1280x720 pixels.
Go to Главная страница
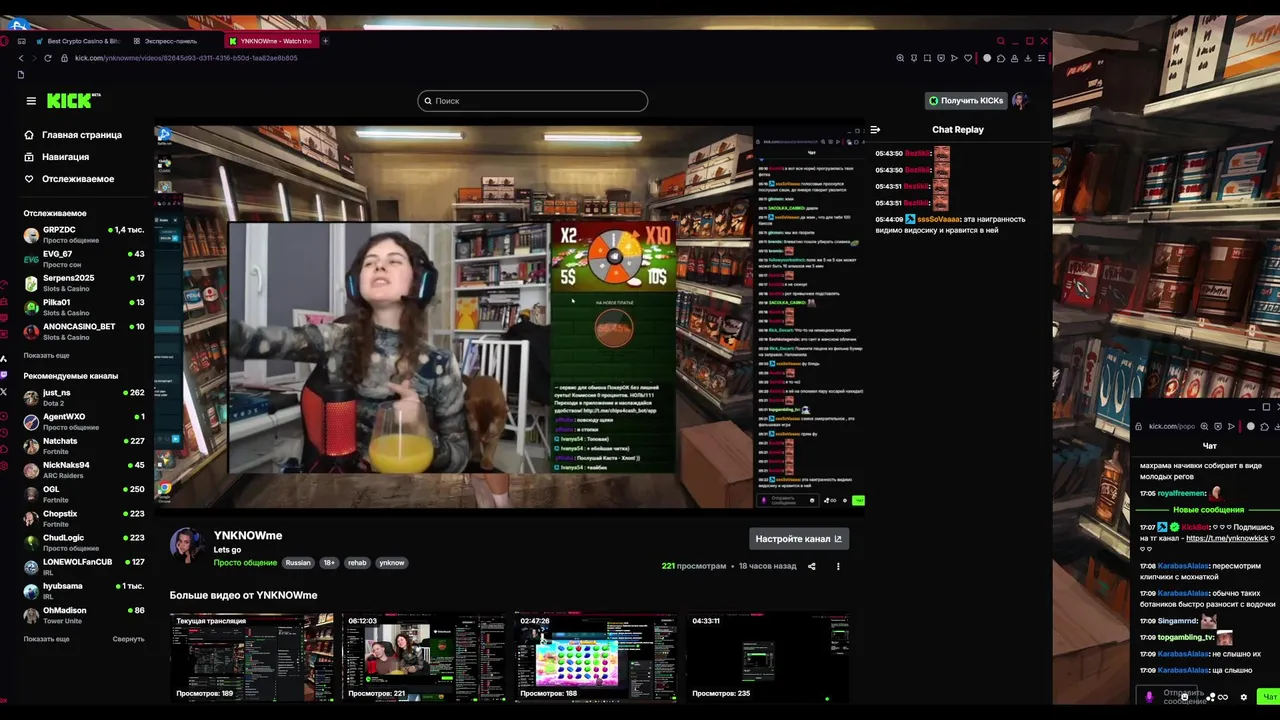point(73,135)
